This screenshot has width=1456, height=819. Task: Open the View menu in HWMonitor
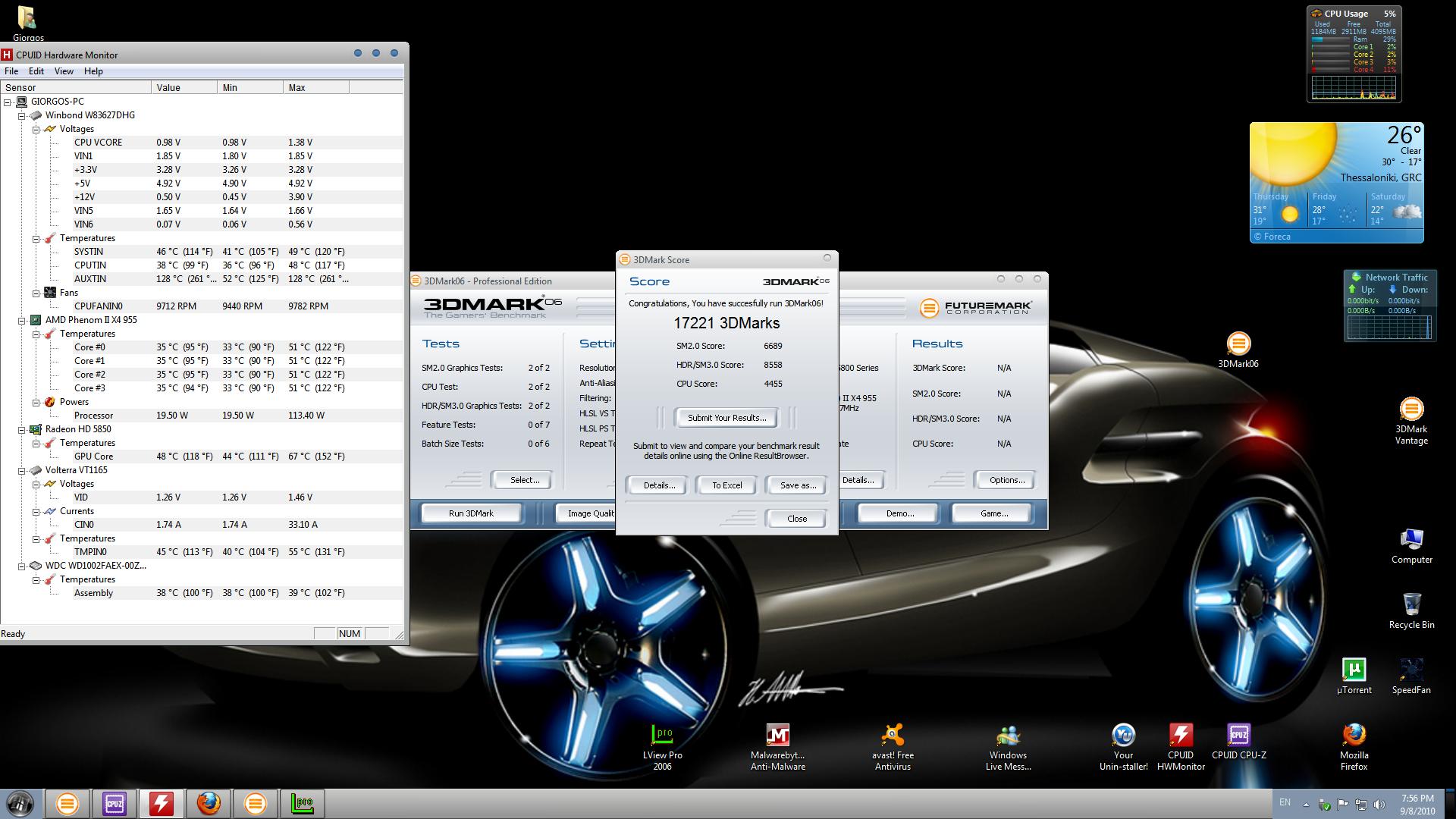tap(64, 71)
